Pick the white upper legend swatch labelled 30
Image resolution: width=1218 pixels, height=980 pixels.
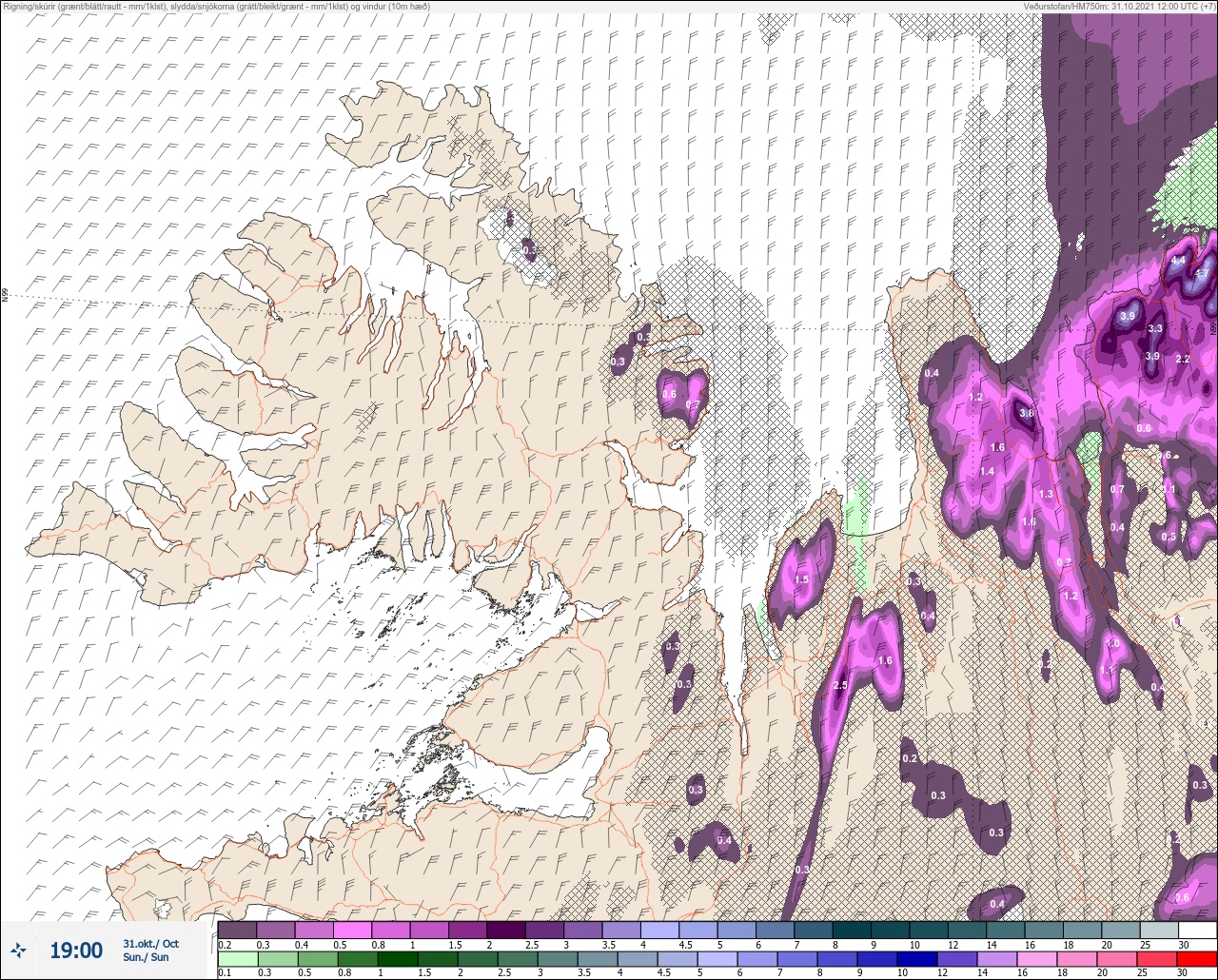pos(1197,930)
